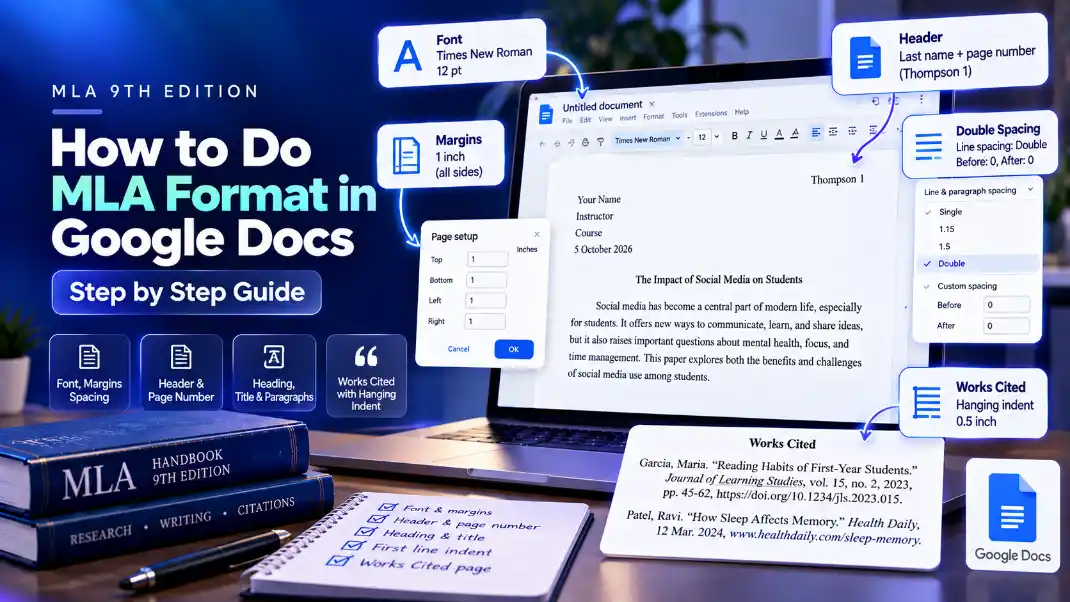Click the Double Spacing card lines icon
1070x602 pixels.
tap(929, 146)
